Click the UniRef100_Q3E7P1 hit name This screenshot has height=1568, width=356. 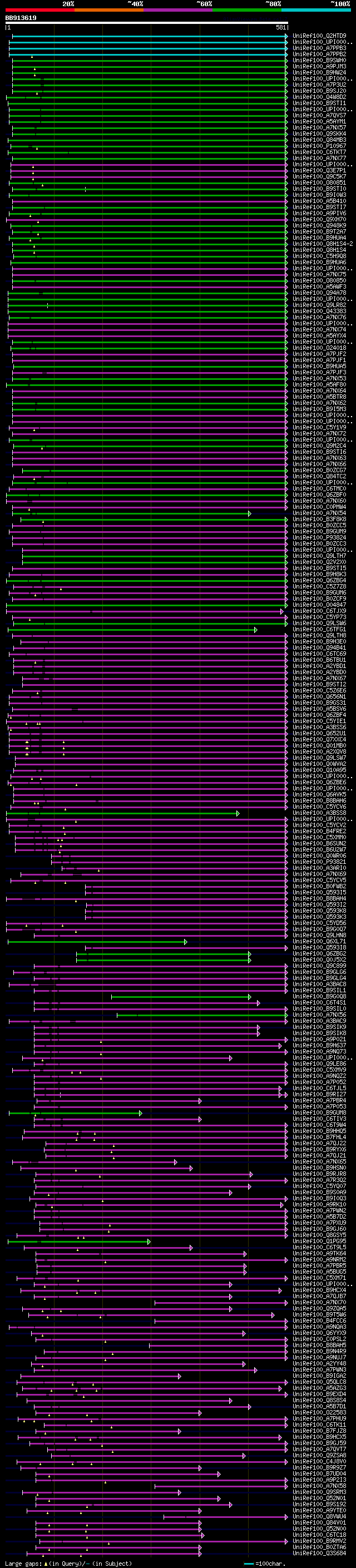tap(319, 171)
